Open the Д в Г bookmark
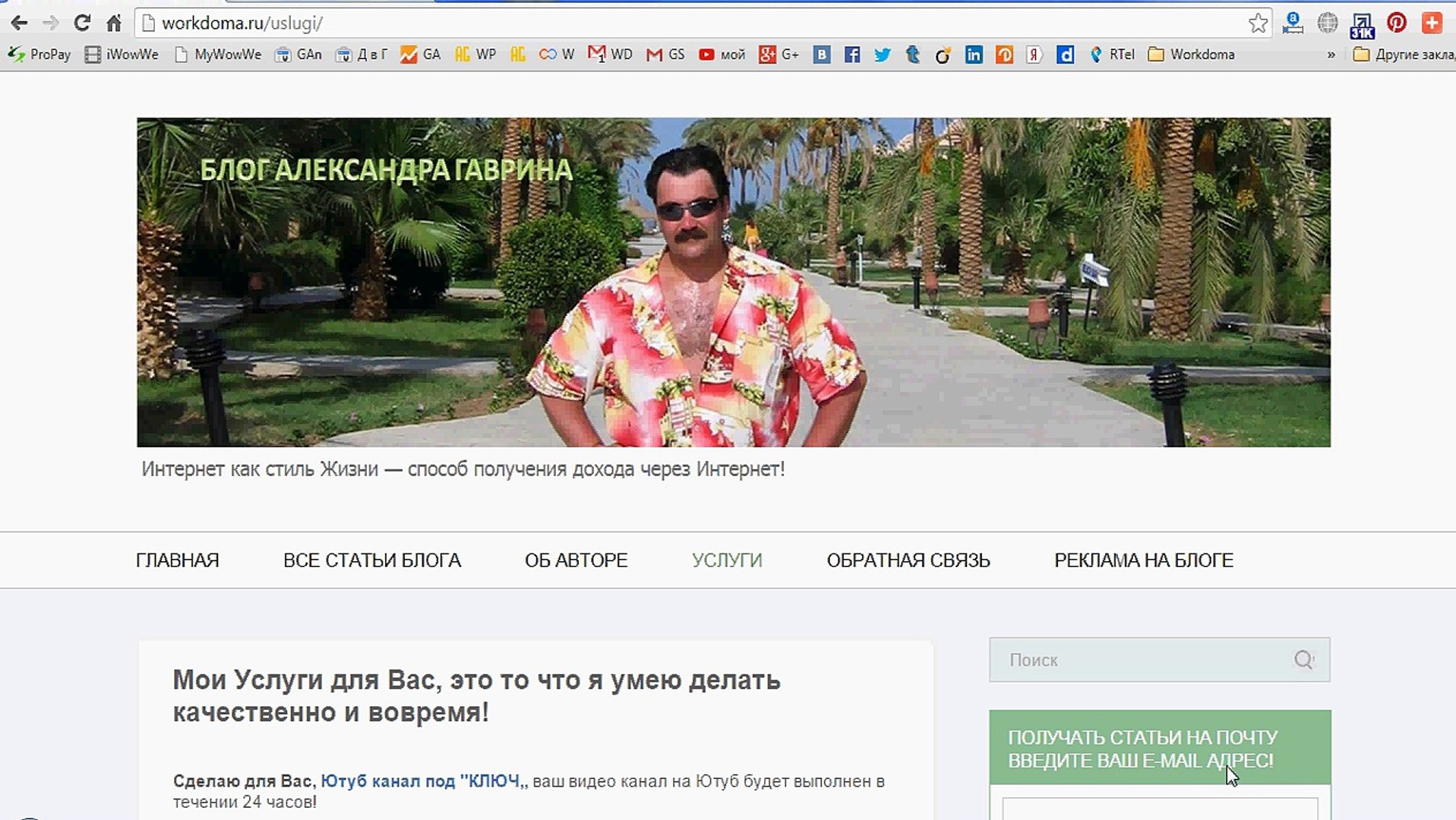The height and width of the screenshot is (820, 1456). [x=362, y=55]
